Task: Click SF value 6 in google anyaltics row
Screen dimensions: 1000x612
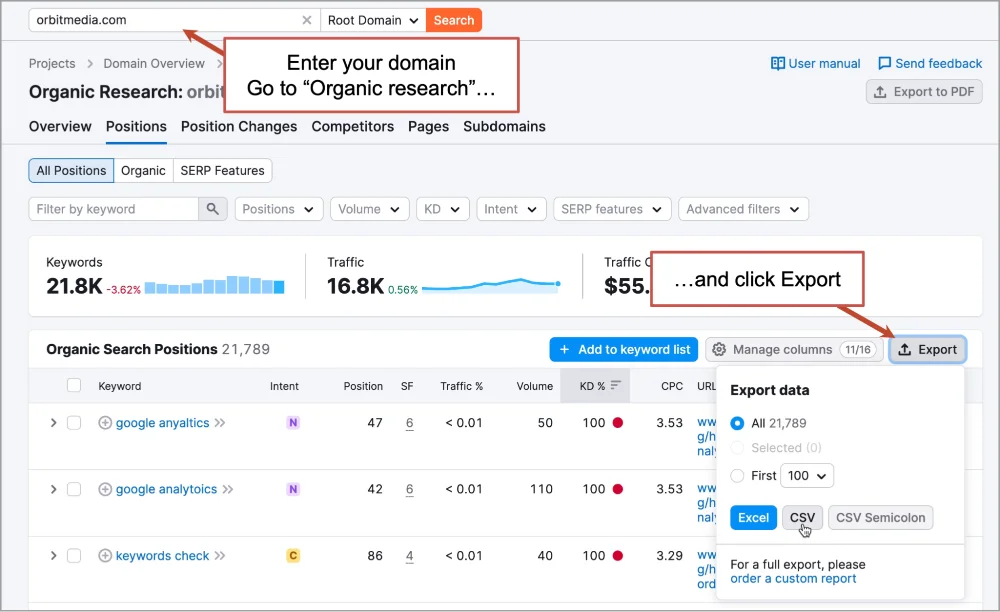Action: [409, 423]
